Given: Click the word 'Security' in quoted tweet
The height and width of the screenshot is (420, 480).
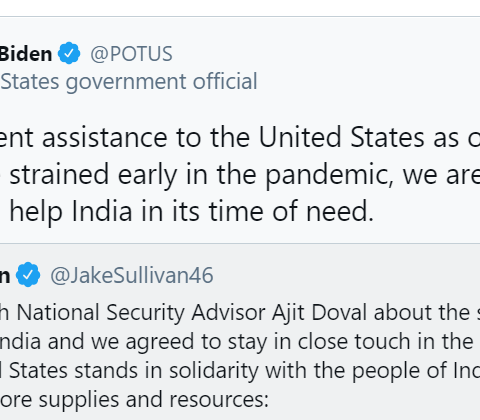Looking at the screenshot, I should (x=145, y=313).
